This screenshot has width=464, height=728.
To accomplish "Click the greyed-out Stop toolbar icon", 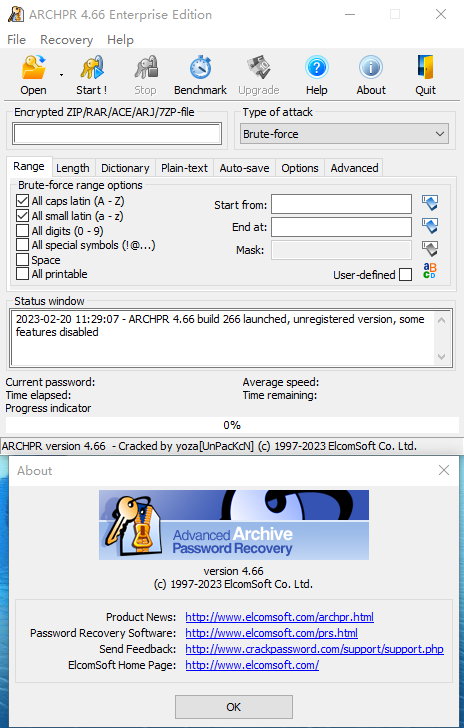I will [x=145, y=67].
